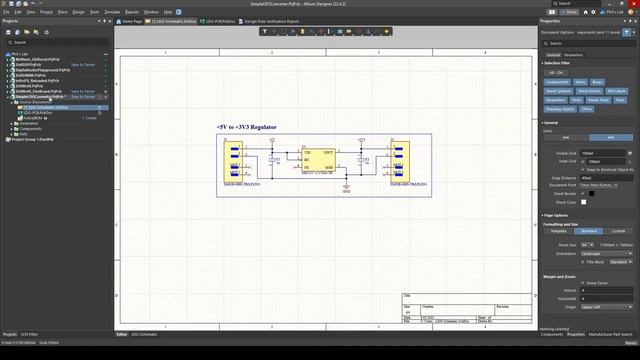Toggle Drawing Objects selection filter

pyautogui.click(x=560, y=109)
